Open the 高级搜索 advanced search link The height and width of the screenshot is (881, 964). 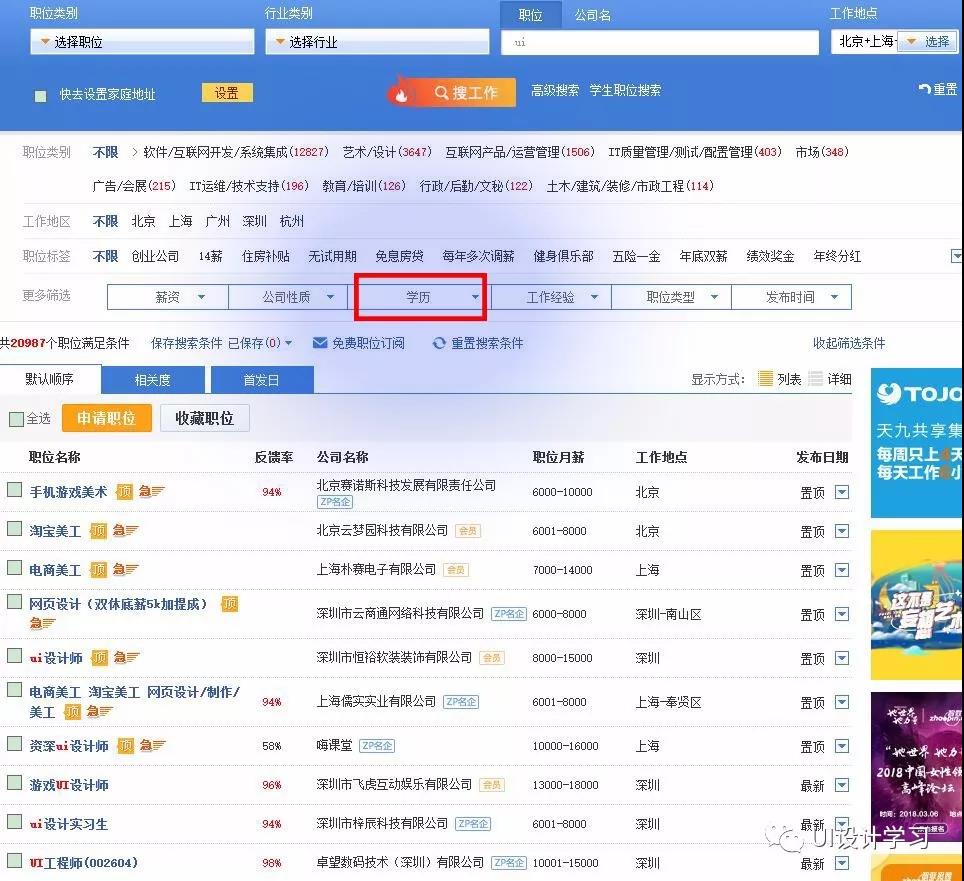pos(555,90)
